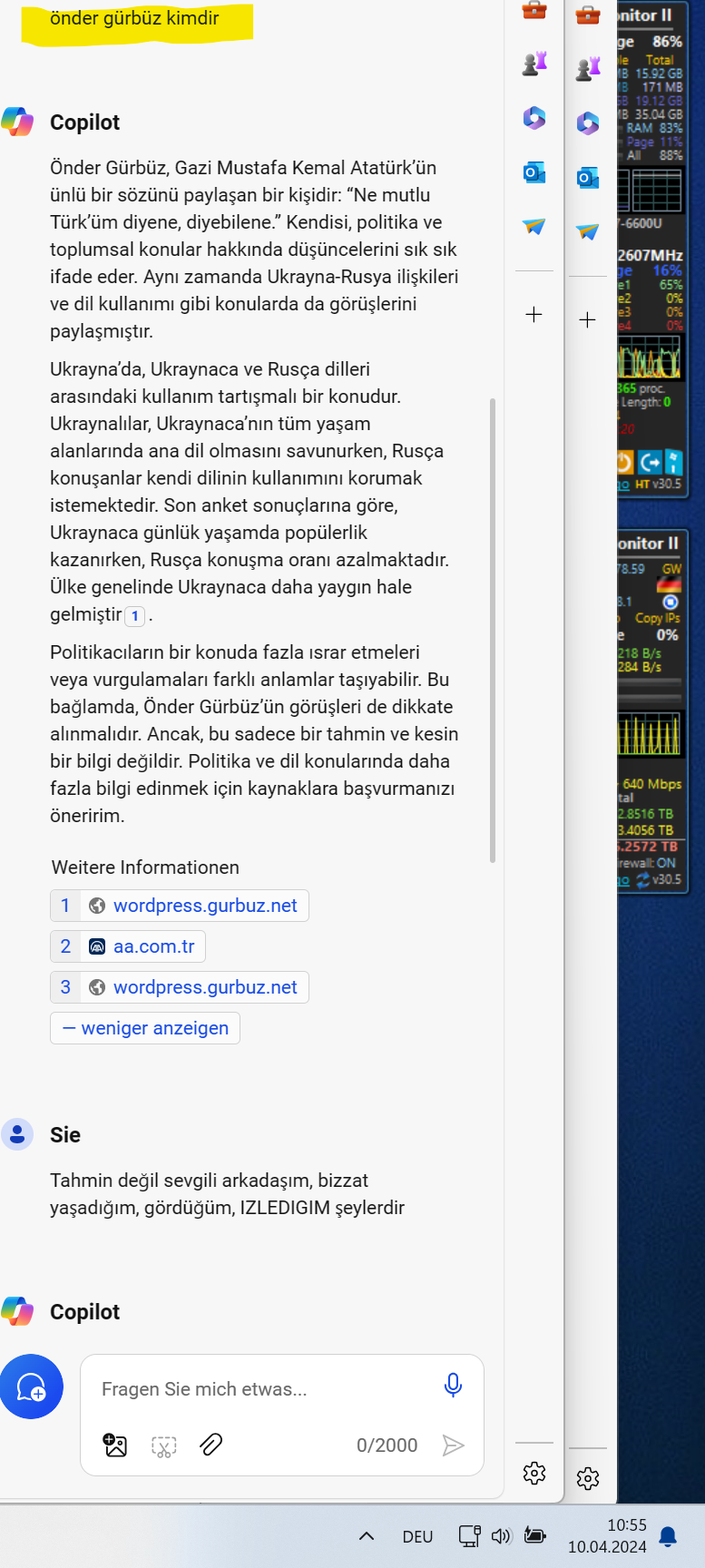Viewport: 705px width, 1568px height.
Task: Click the screenshot scissors icon in Copilot input
Action: pos(163,1445)
